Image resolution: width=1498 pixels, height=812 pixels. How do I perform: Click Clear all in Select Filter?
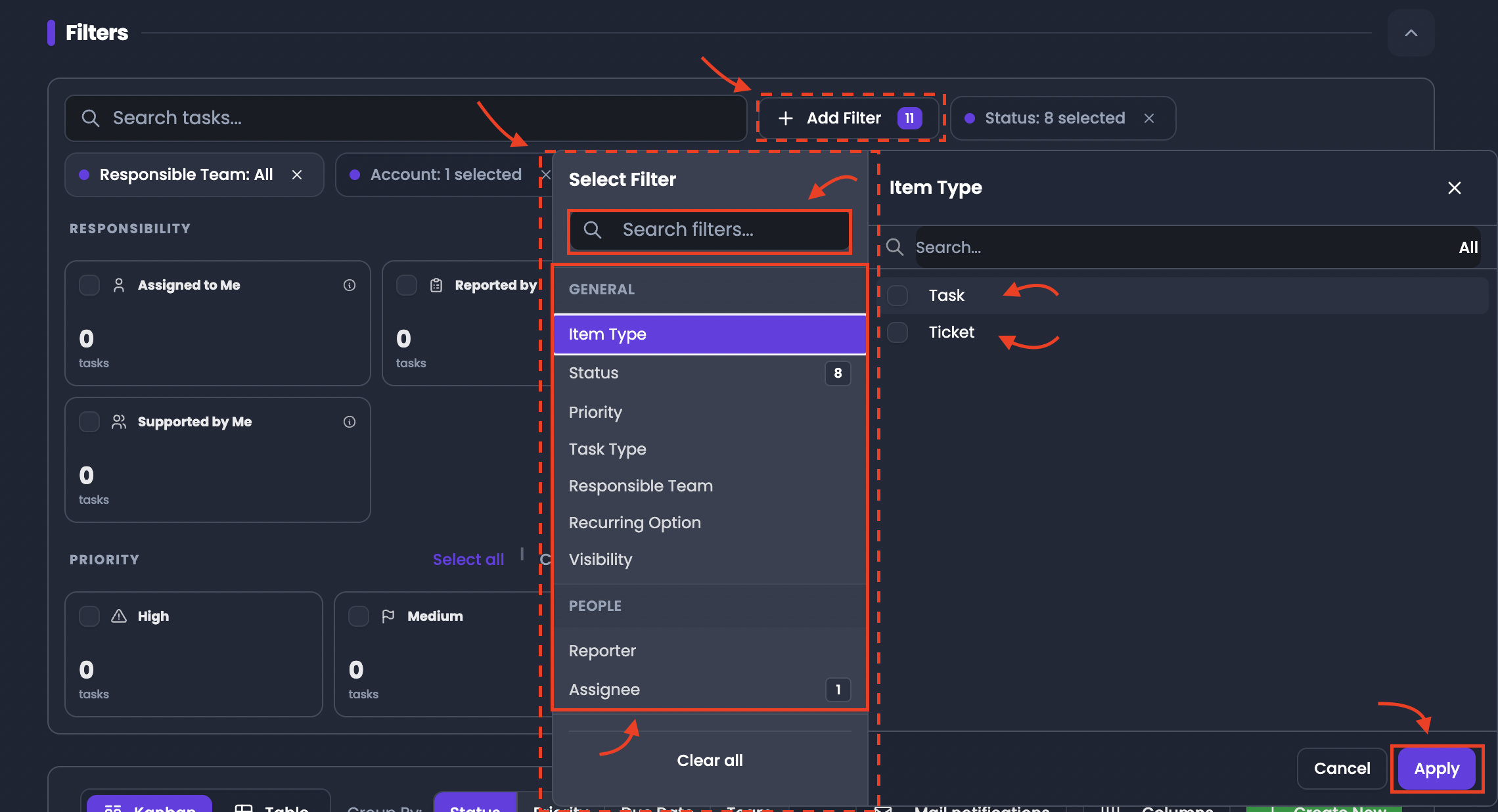(710, 761)
